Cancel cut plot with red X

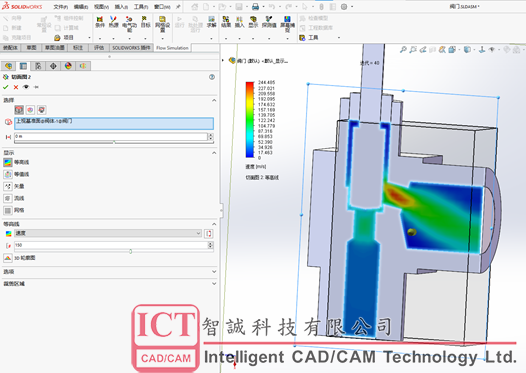16,87
